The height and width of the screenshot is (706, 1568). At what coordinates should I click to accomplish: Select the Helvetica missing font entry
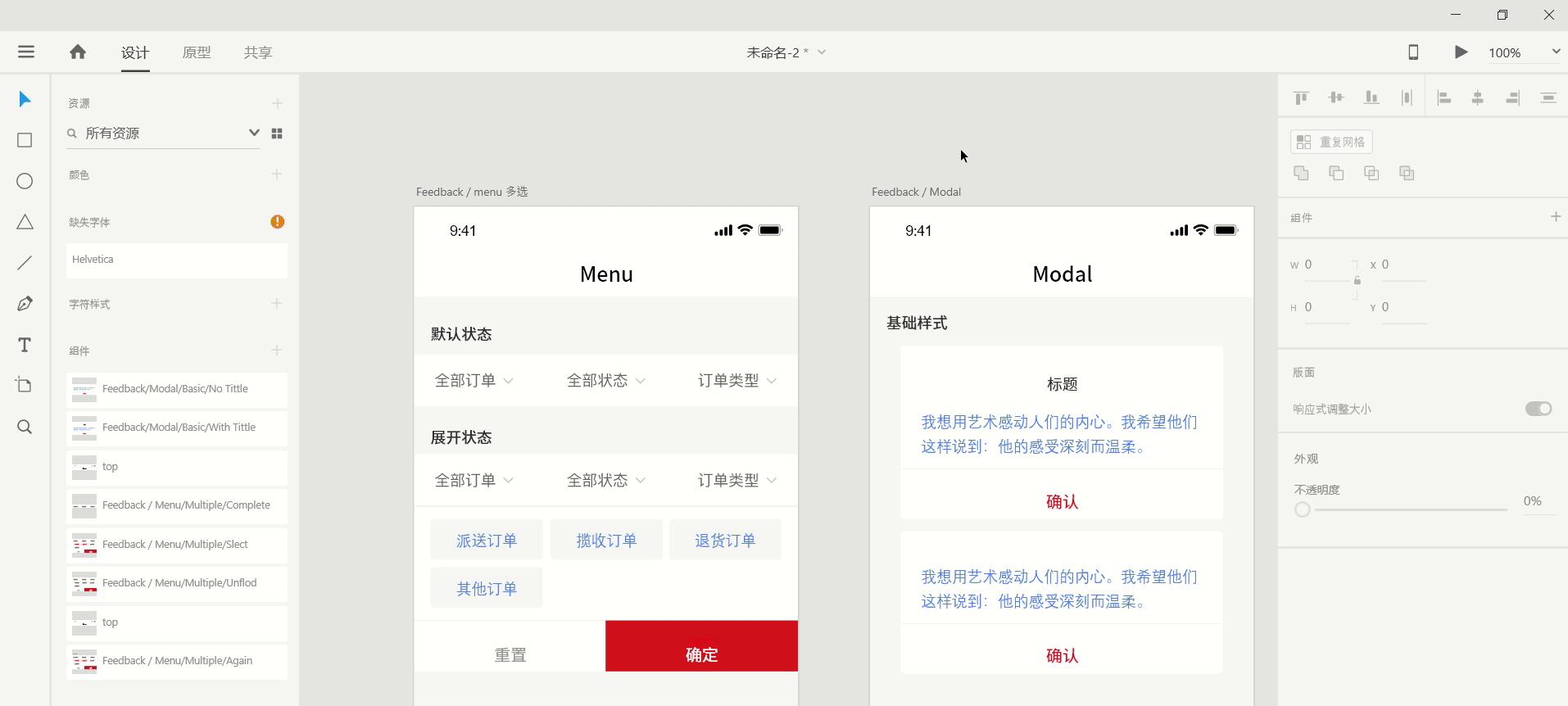pos(177,260)
